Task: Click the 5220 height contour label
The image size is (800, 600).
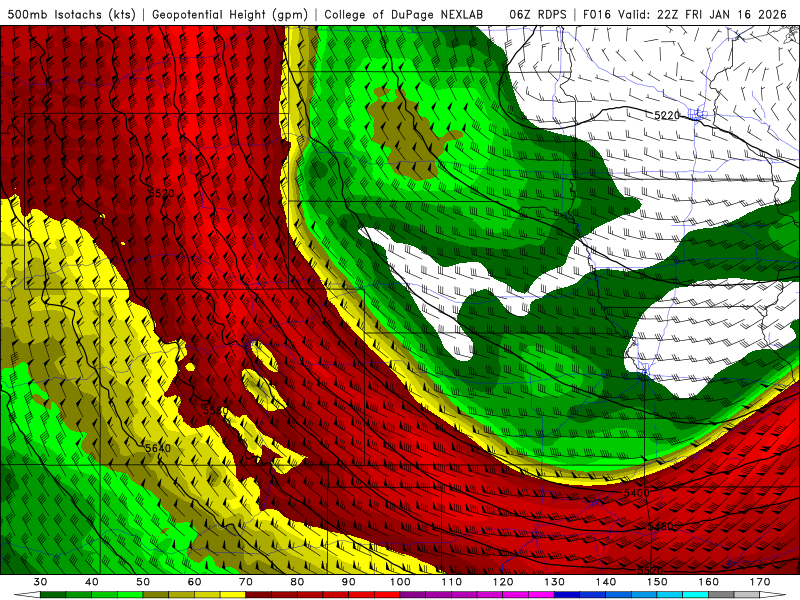Action: tap(667, 116)
